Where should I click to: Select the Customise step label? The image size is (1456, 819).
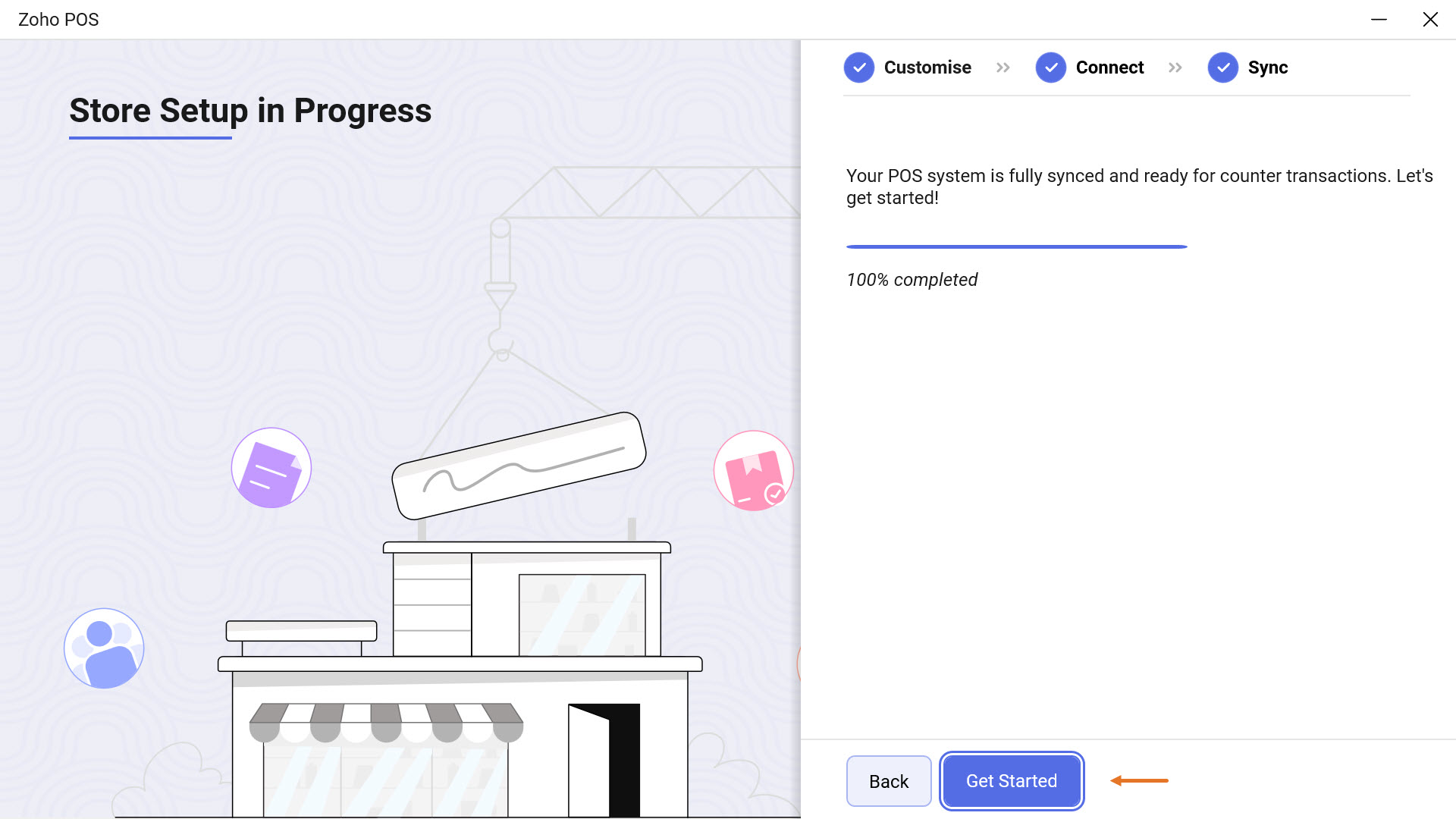(x=927, y=67)
